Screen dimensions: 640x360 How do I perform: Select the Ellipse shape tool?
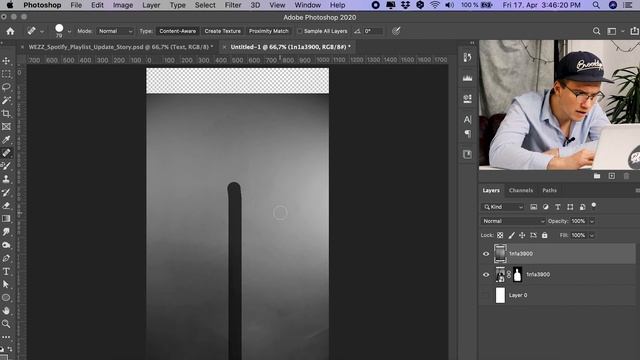[6, 298]
